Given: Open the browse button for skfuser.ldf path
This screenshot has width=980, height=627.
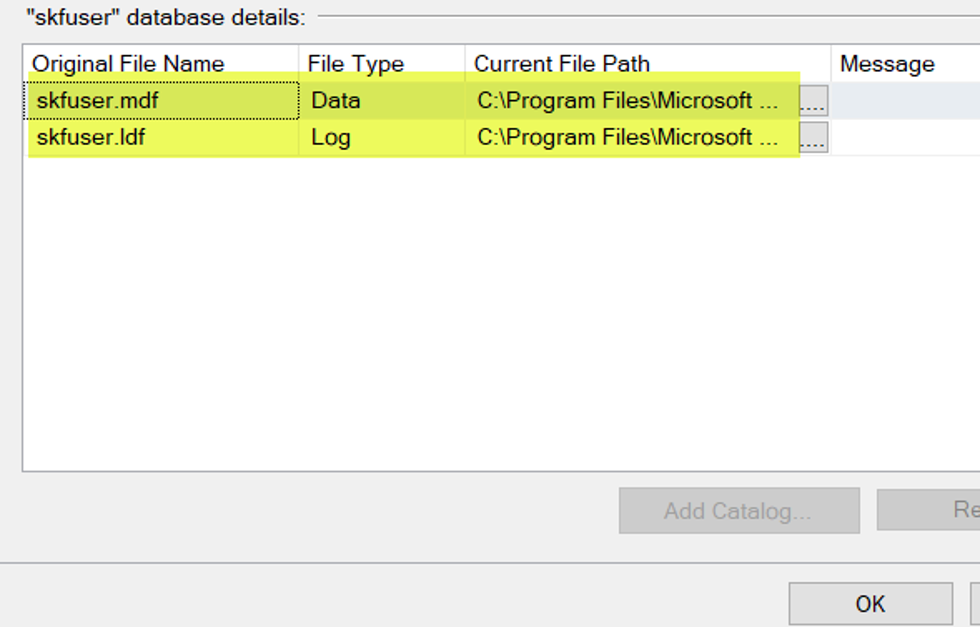Looking at the screenshot, I should point(814,137).
